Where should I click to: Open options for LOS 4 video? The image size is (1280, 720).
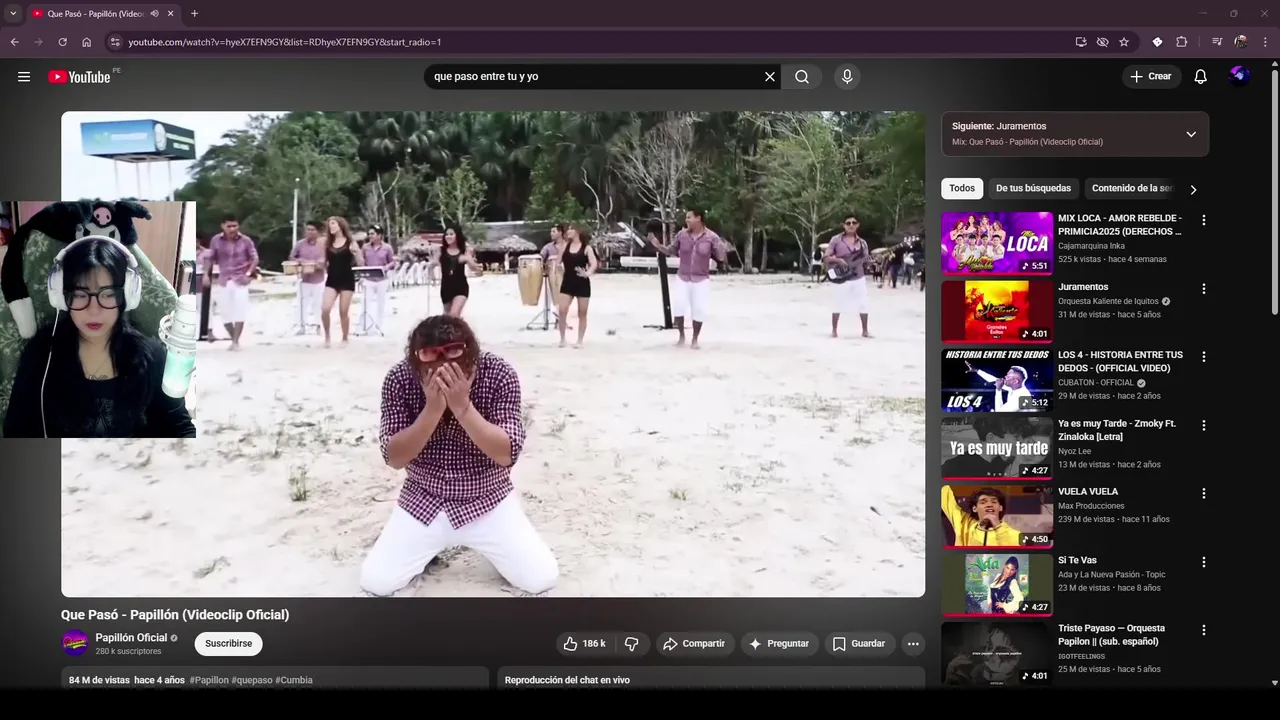[1204, 357]
